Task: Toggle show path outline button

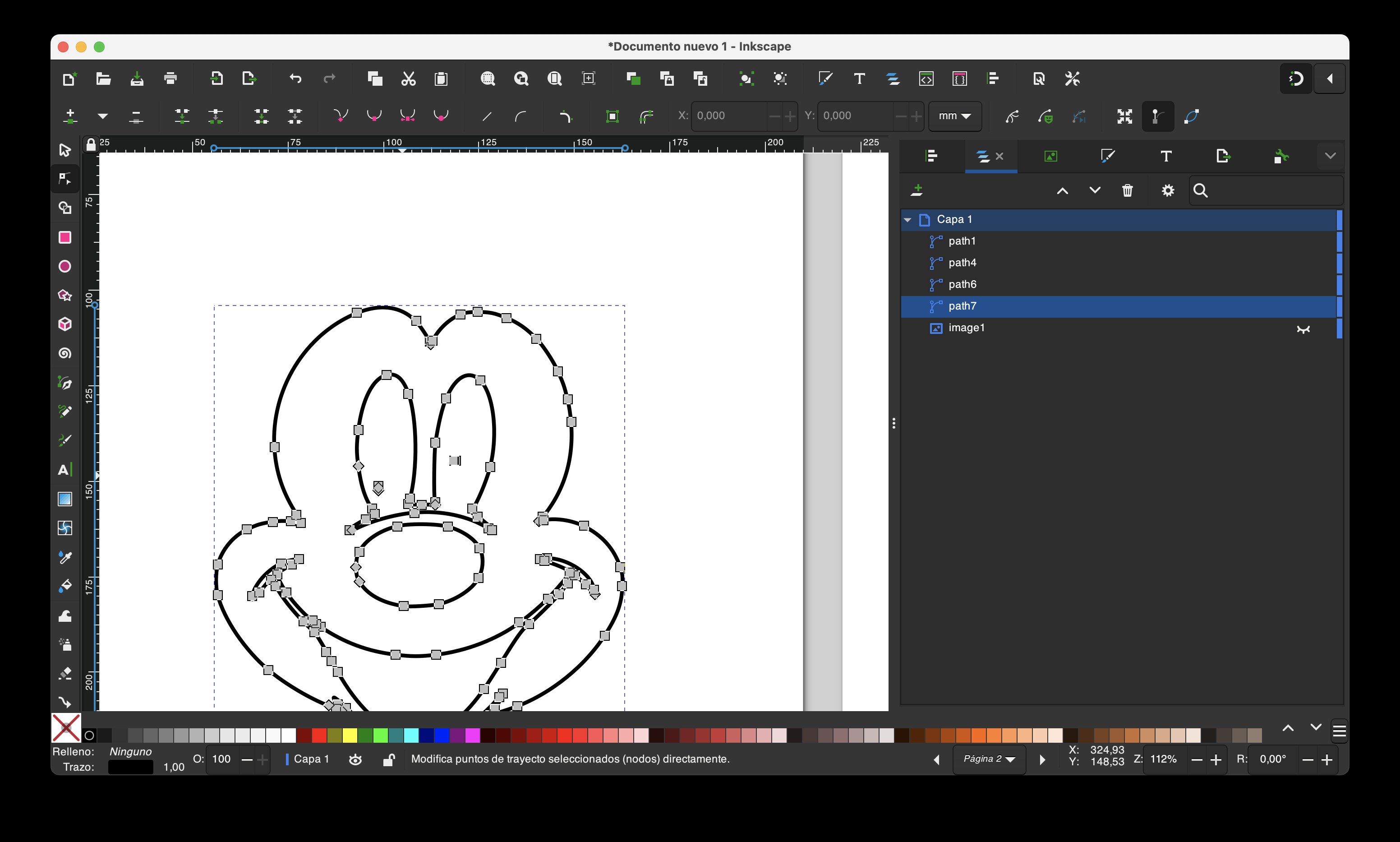Action: click(x=1191, y=116)
